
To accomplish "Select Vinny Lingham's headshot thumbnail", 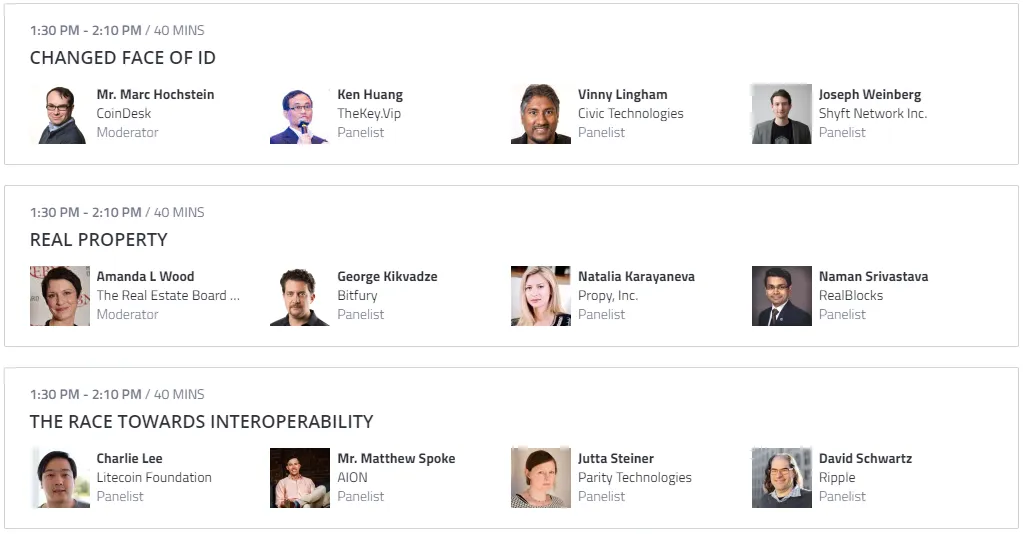I will tap(541, 114).
